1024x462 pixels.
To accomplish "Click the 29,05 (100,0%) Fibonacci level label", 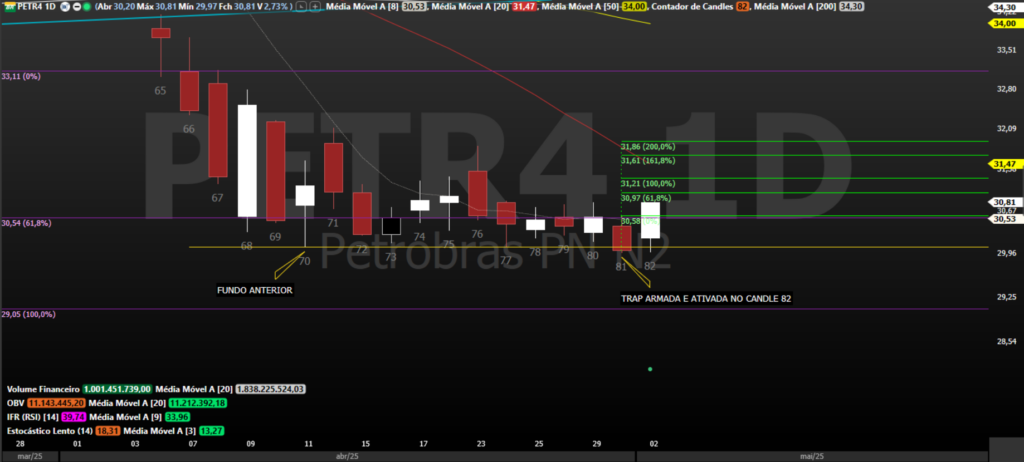I will 28,314.
